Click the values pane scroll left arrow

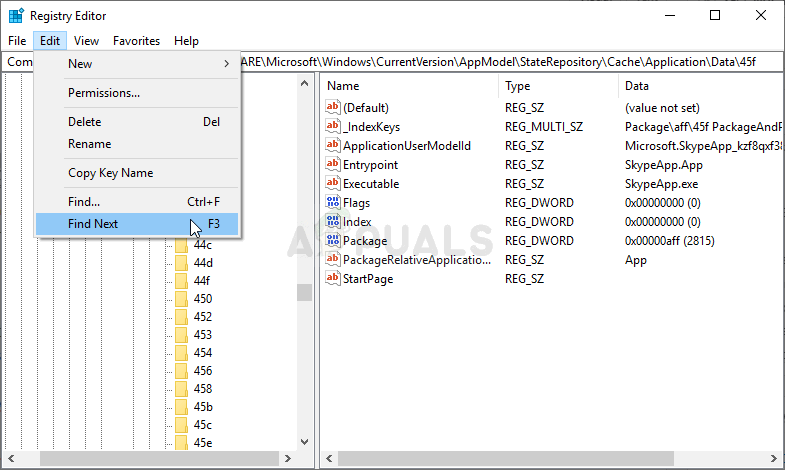click(329, 458)
